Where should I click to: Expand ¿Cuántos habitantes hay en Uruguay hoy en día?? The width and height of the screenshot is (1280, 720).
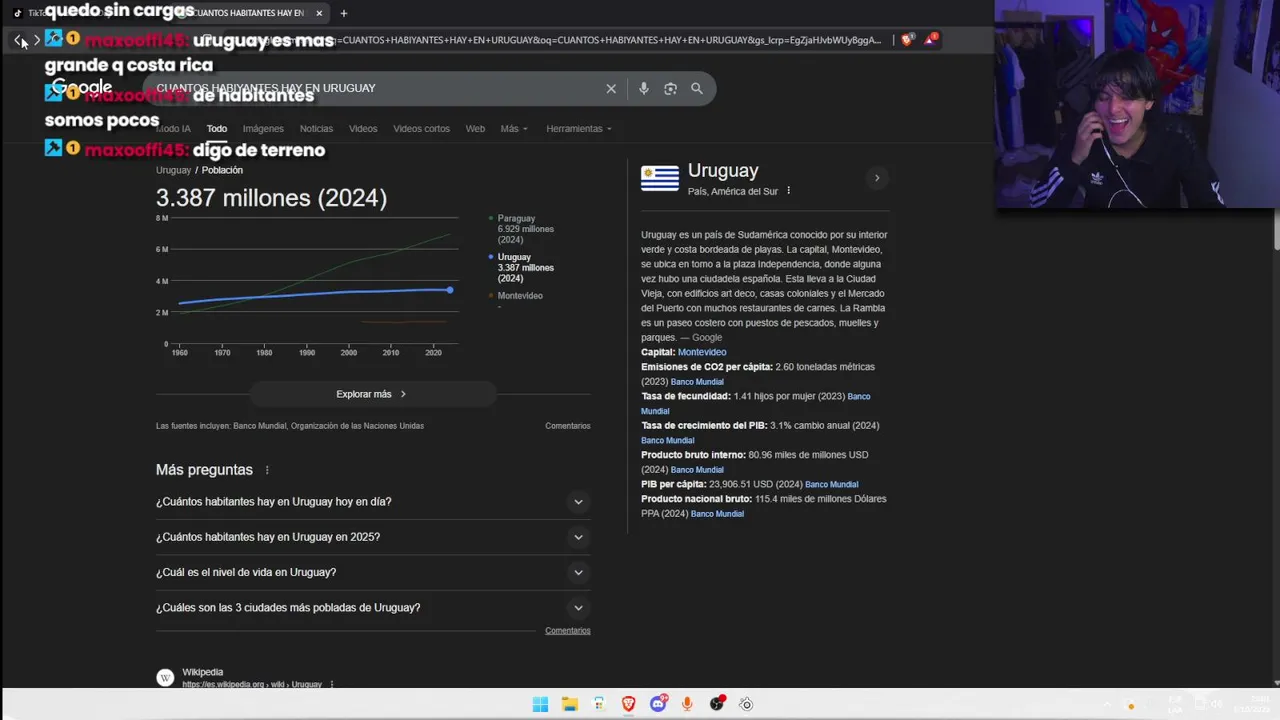[373, 502]
